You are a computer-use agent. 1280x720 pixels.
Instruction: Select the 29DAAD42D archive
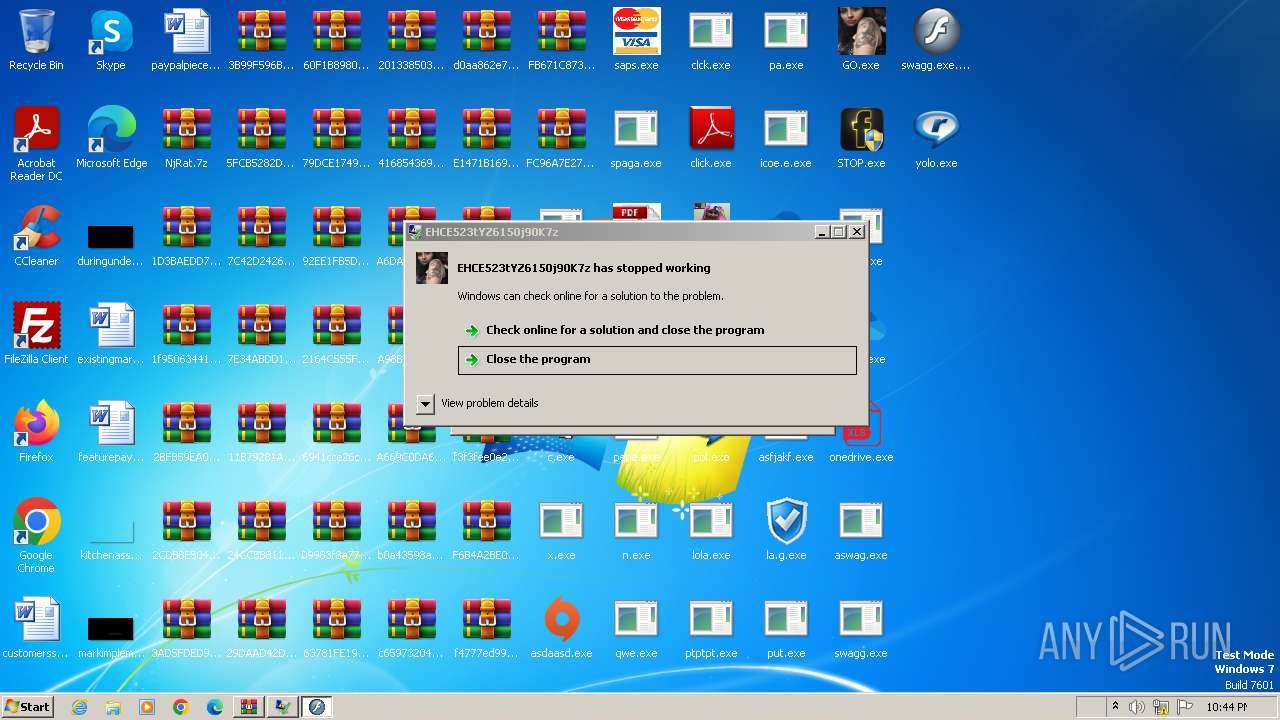pos(261,628)
